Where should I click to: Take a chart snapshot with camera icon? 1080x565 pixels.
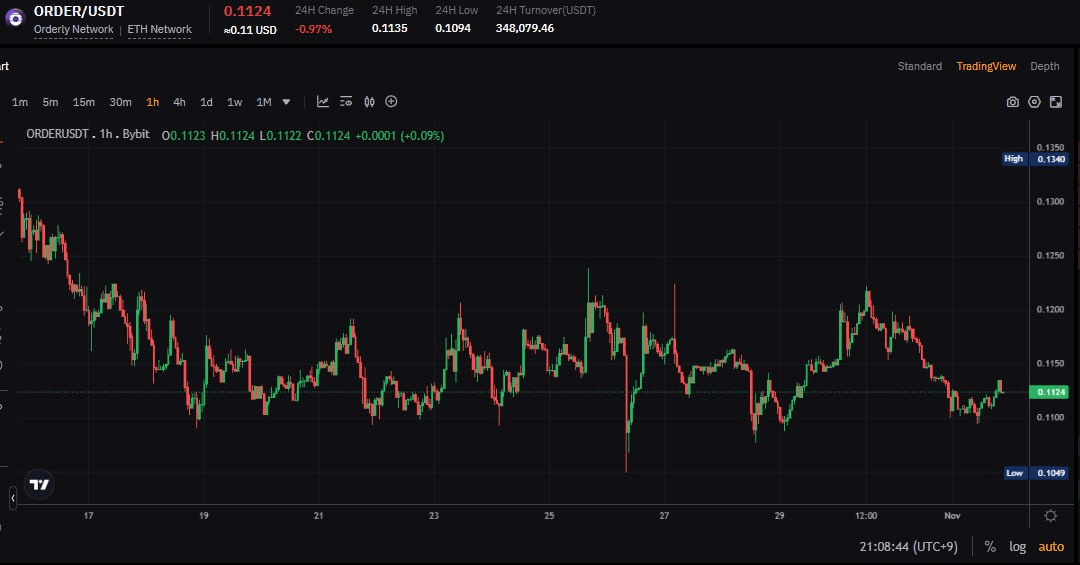(1012, 102)
